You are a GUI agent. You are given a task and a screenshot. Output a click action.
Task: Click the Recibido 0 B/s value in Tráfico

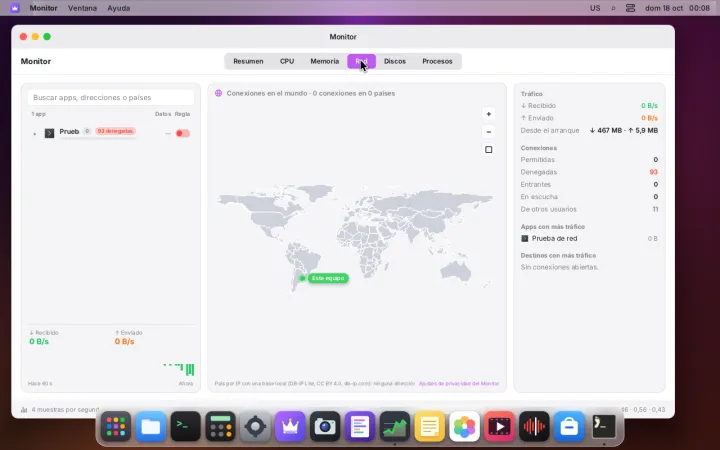tap(649, 106)
